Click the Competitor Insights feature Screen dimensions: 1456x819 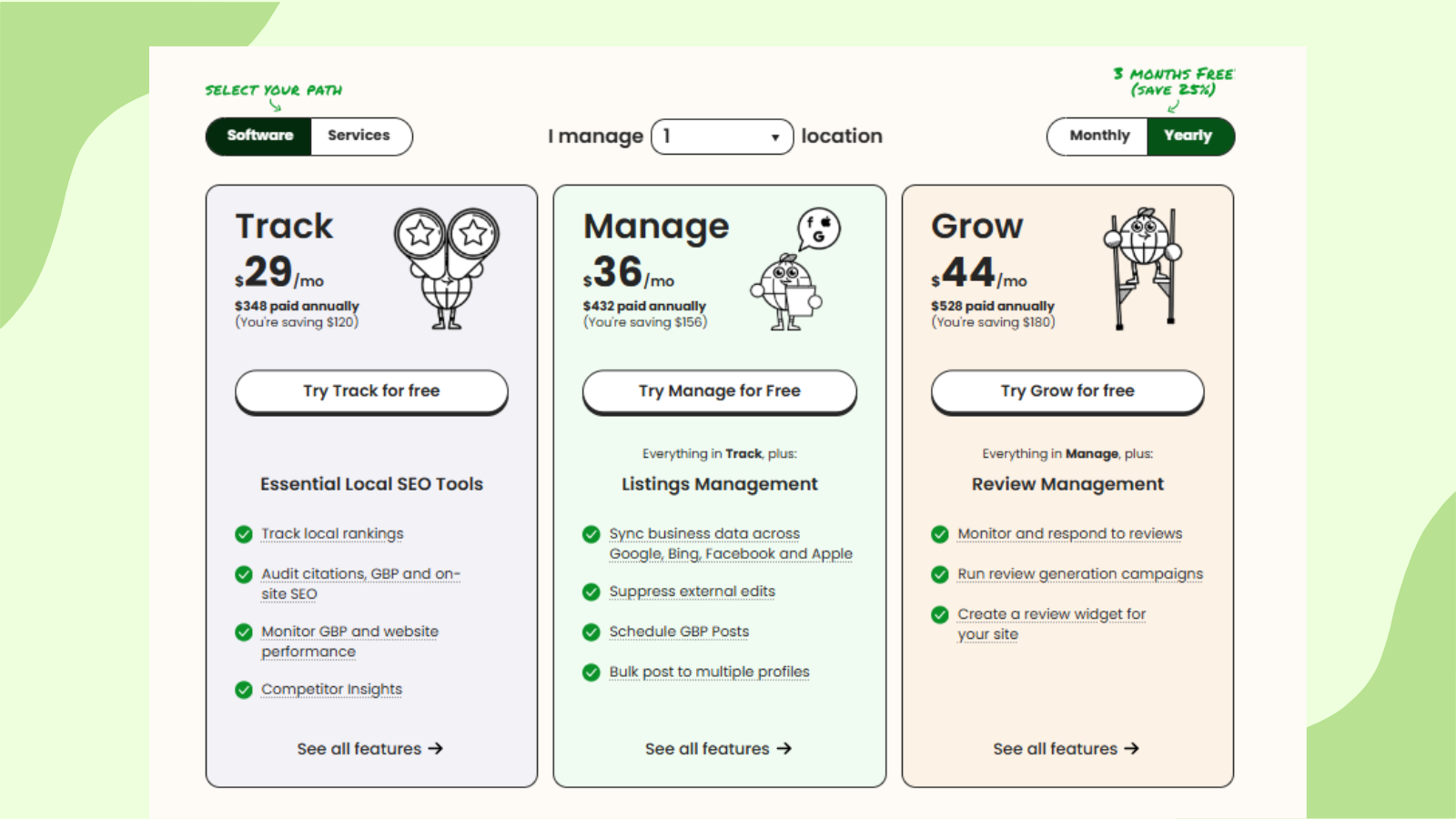tap(331, 690)
